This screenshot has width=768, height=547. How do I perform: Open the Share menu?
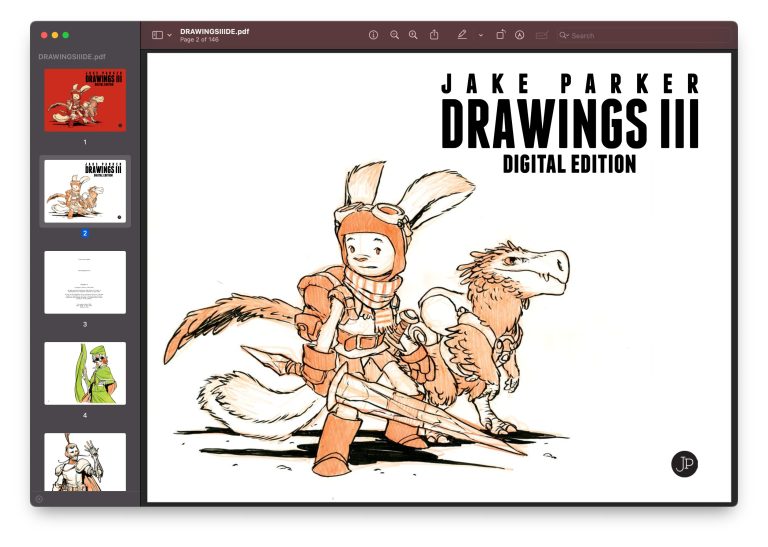coord(434,35)
